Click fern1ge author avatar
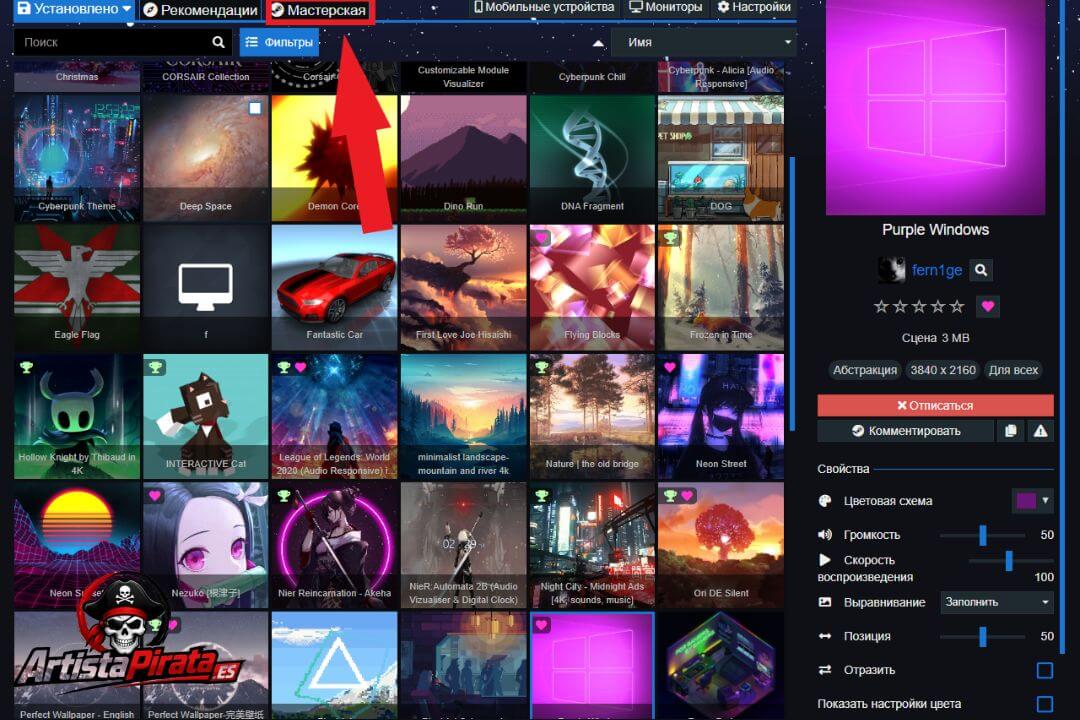Screen dimensions: 1080x720 (891, 270)
